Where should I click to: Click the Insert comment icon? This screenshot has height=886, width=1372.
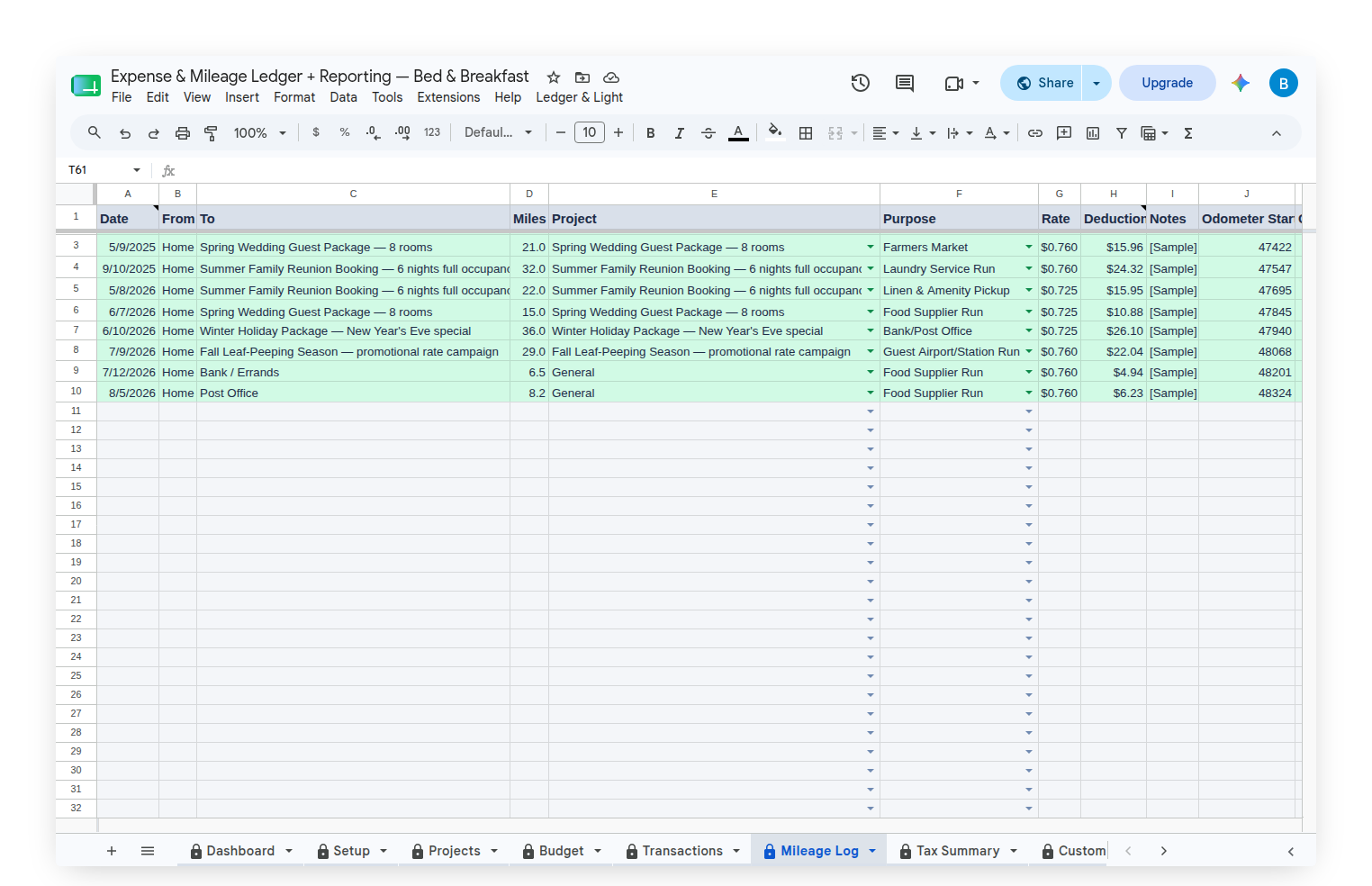(x=1064, y=133)
